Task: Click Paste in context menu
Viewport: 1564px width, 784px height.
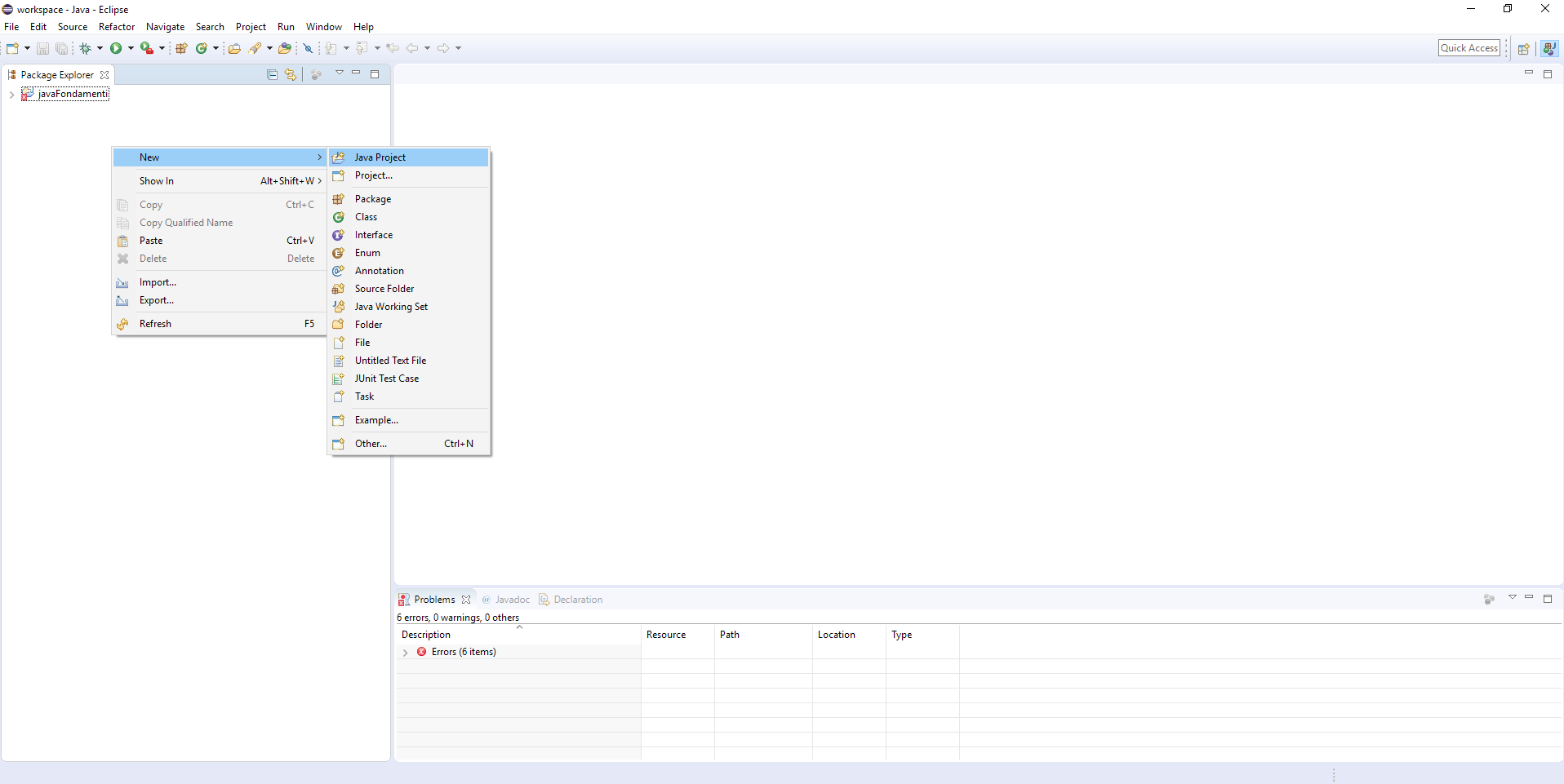Action: point(220,241)
